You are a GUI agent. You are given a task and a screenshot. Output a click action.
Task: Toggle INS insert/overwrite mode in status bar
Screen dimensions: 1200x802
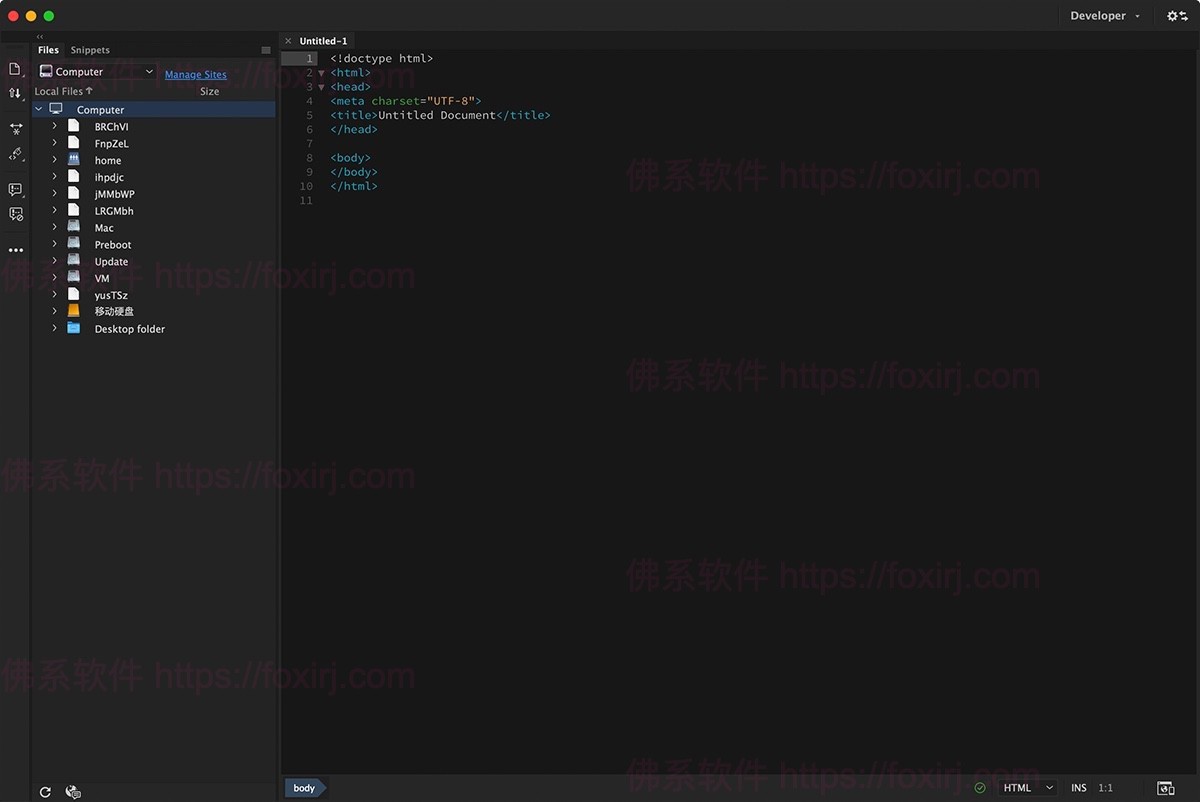(1078, 788)
